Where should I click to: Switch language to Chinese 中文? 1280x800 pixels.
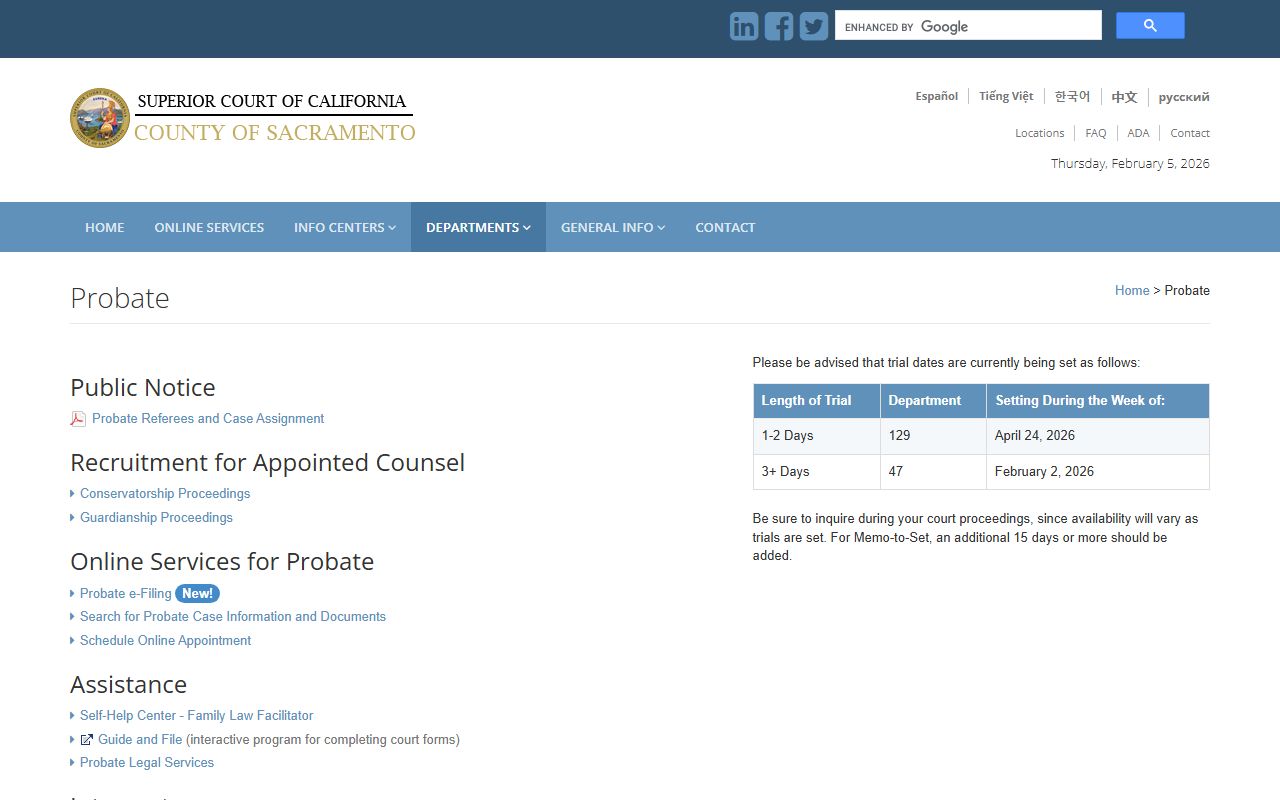point(1125,97)
